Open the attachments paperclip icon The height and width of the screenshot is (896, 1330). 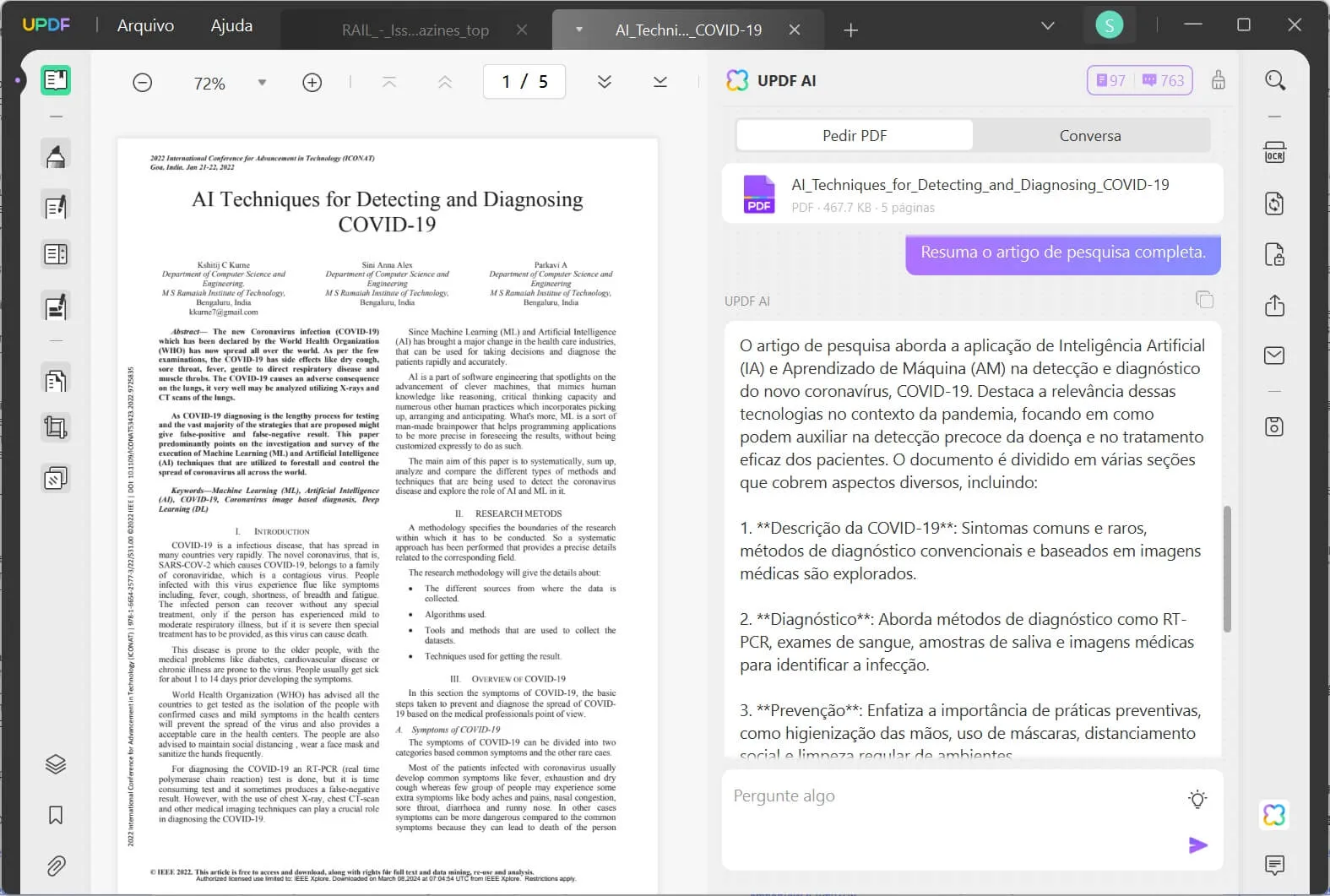click(x=56, y=866)
